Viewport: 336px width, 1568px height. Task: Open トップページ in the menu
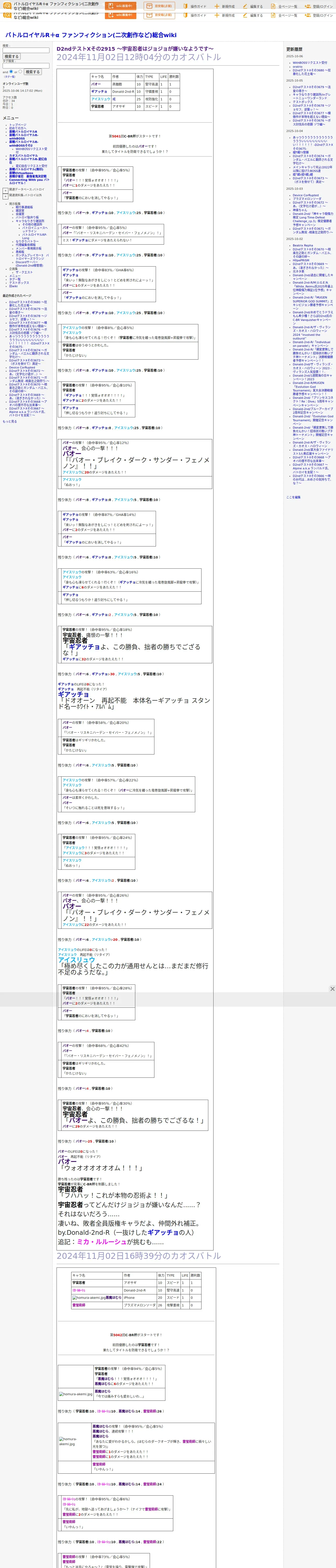18,125
